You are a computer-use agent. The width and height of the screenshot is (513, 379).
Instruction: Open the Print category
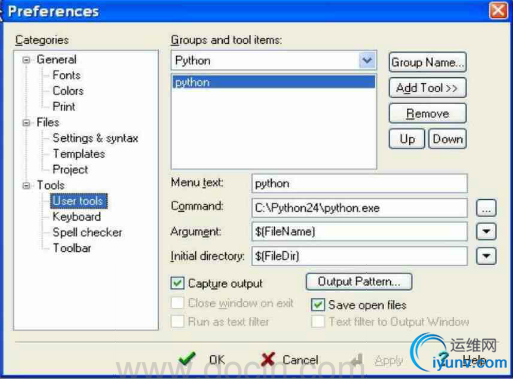[x=64, y=107]
